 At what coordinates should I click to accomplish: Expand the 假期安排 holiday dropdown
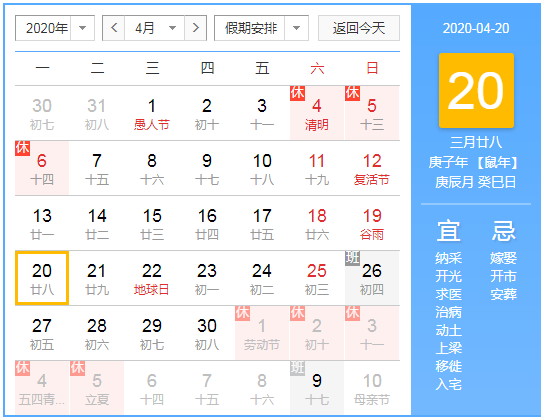[261, 28]
